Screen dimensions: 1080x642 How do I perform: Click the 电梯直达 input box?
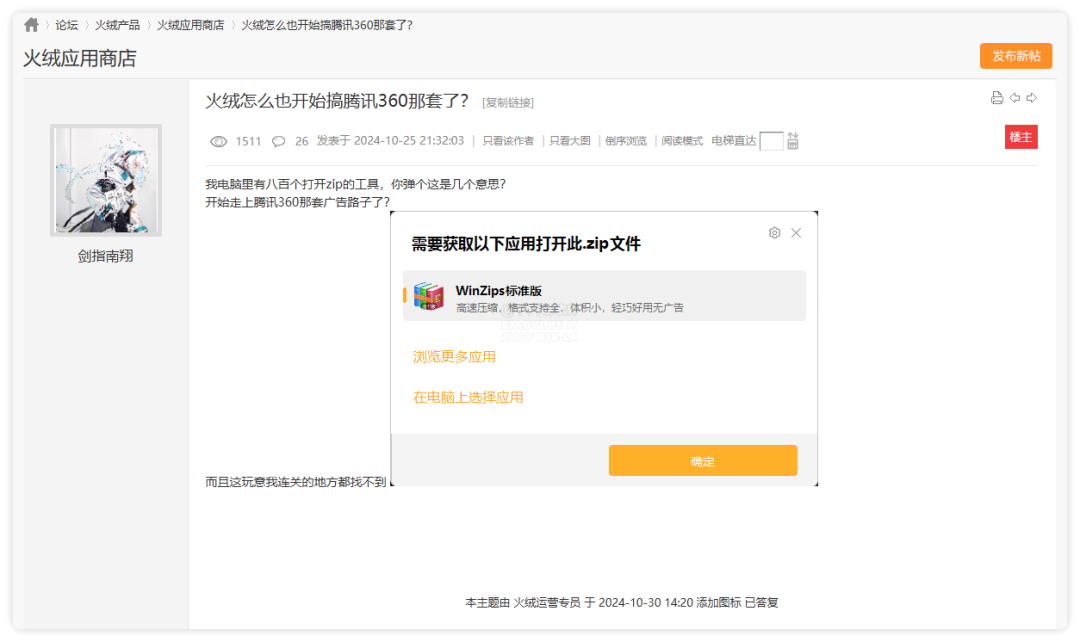[771, 141]
